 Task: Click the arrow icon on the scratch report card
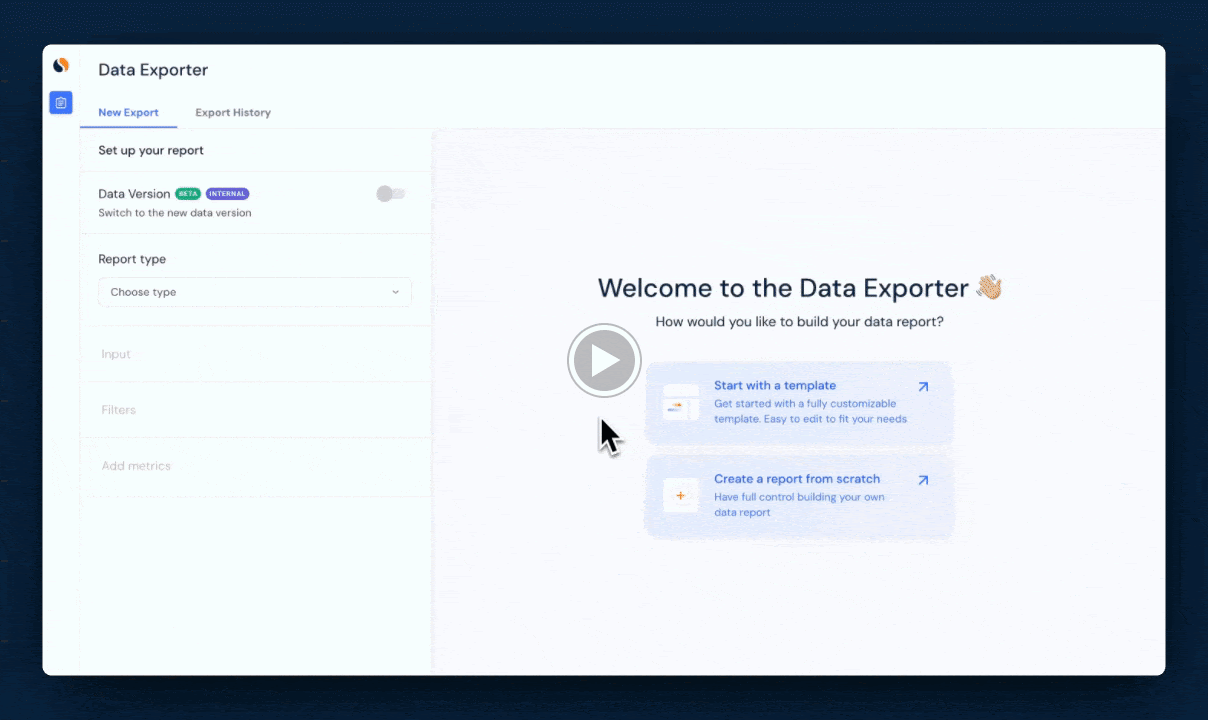(x=923, y=480)
